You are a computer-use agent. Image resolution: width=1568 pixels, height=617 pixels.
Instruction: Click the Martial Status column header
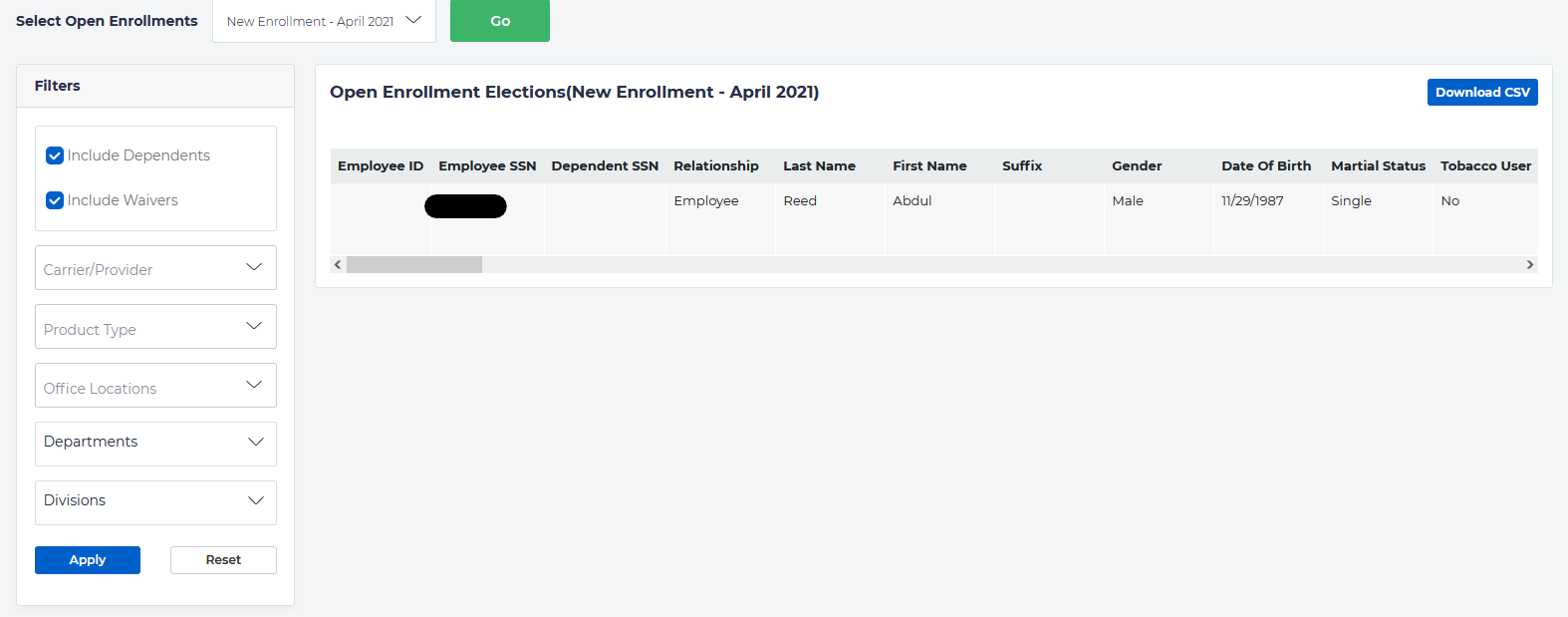pos(1378,166)
